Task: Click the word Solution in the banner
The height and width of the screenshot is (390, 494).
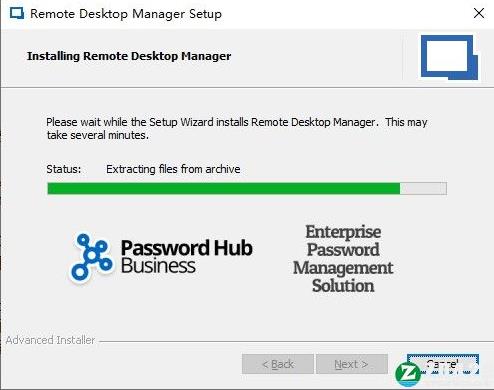Action: tap(343, 286)
